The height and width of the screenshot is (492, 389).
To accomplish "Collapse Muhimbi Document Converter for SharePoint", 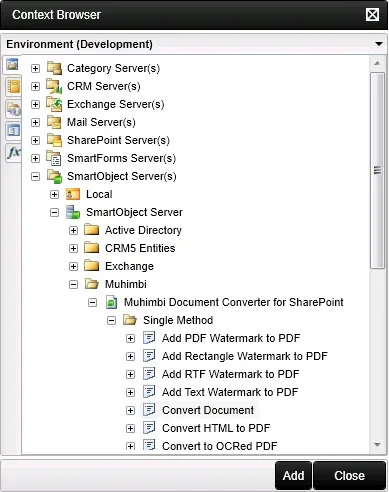I will point(92,302).
